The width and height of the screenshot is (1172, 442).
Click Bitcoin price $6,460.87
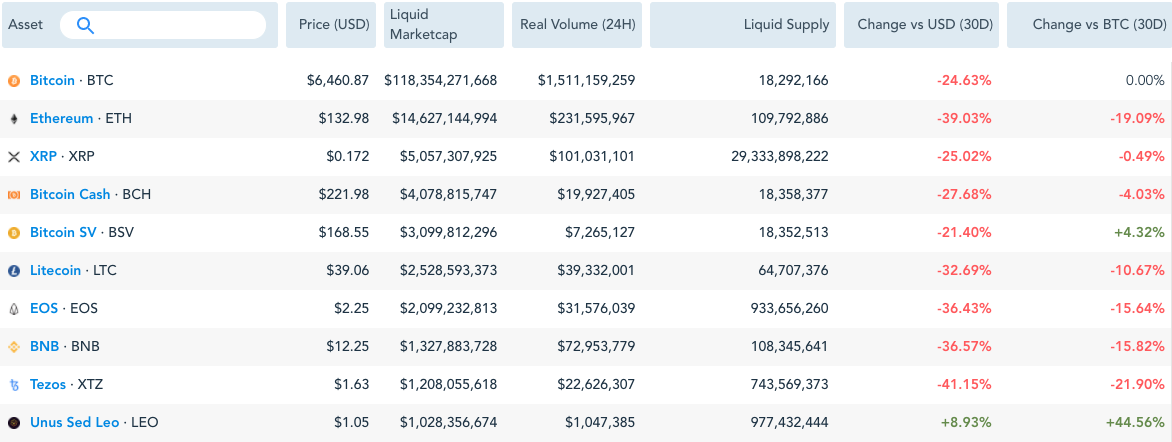point(338,80)
